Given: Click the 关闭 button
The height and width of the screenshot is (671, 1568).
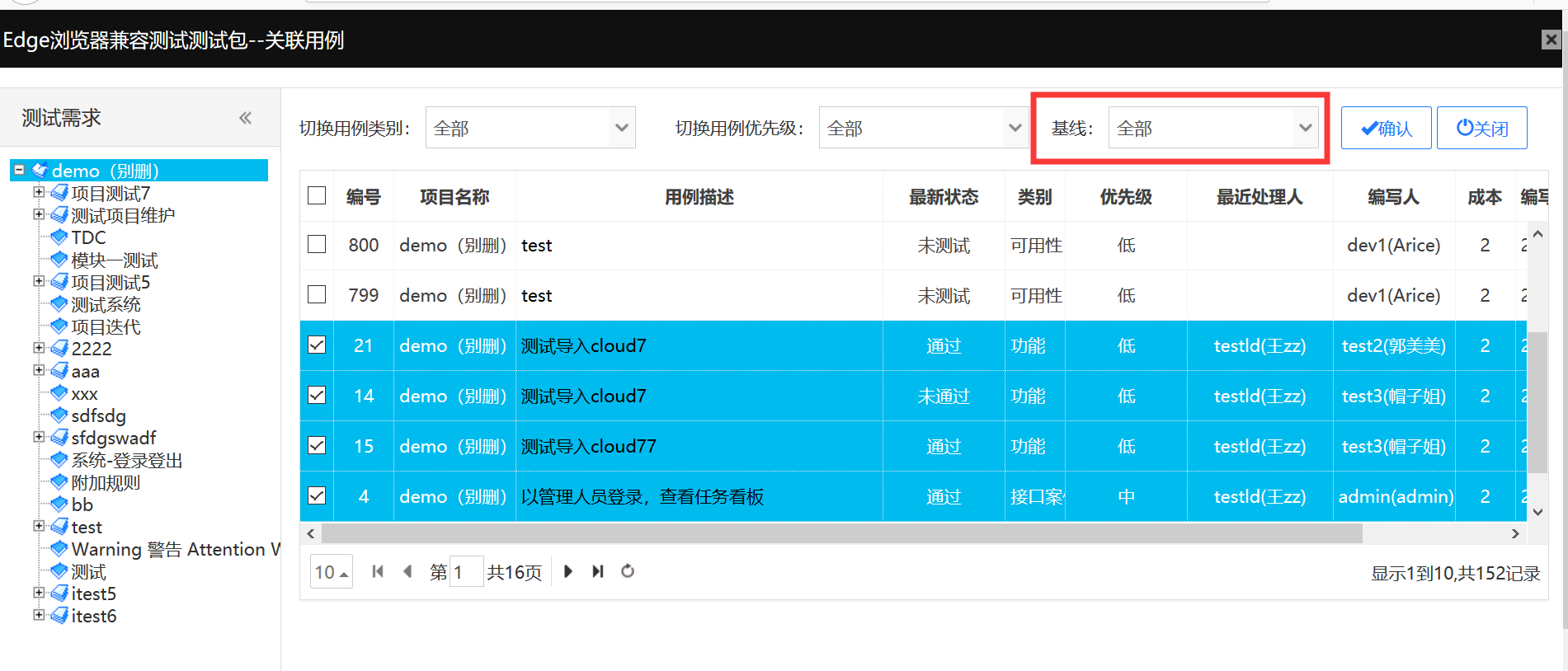Looking at the screenshot, I should (1482, 128).
